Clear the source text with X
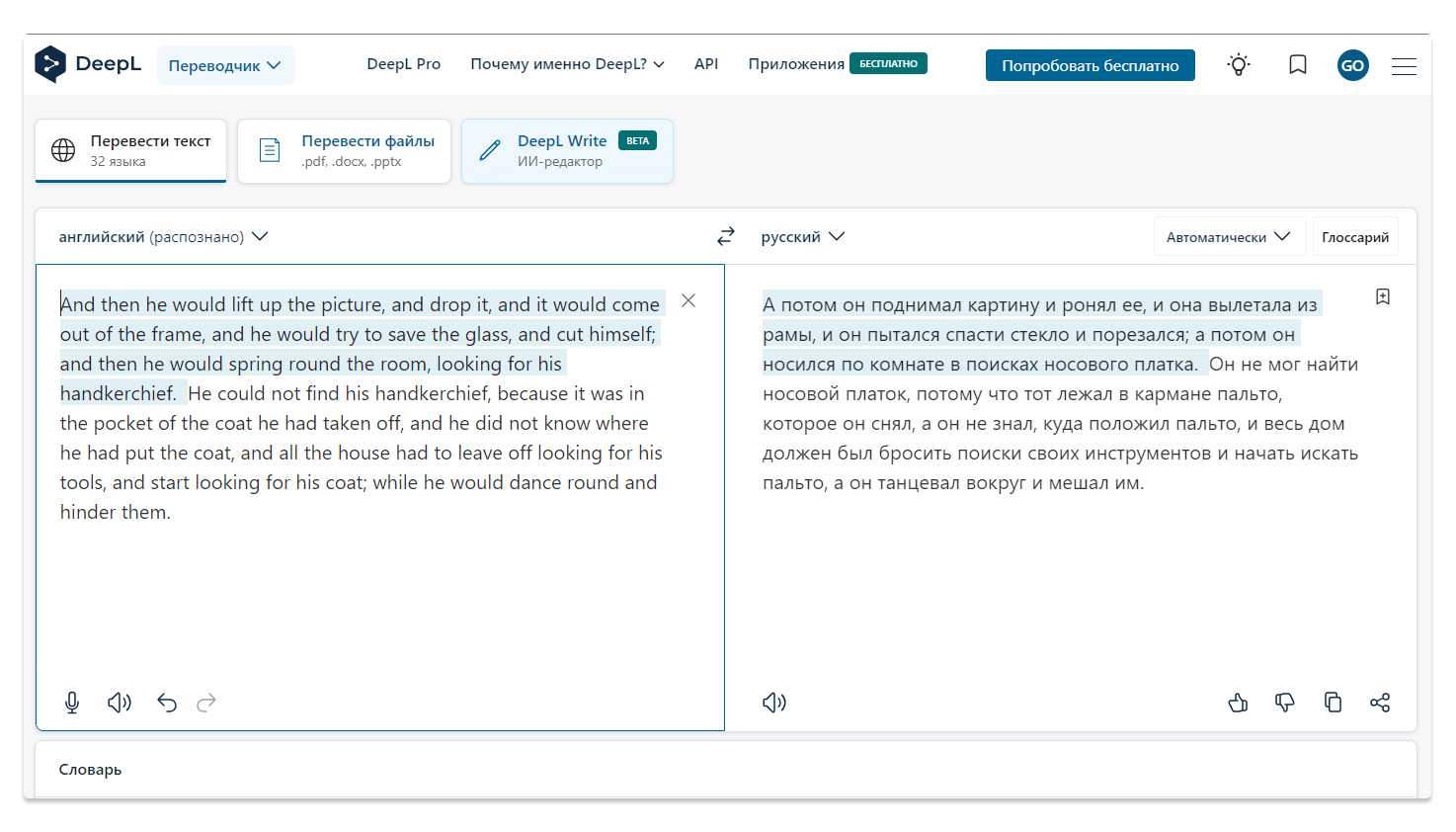This screenshot has height=832, width=1456. 688,300
